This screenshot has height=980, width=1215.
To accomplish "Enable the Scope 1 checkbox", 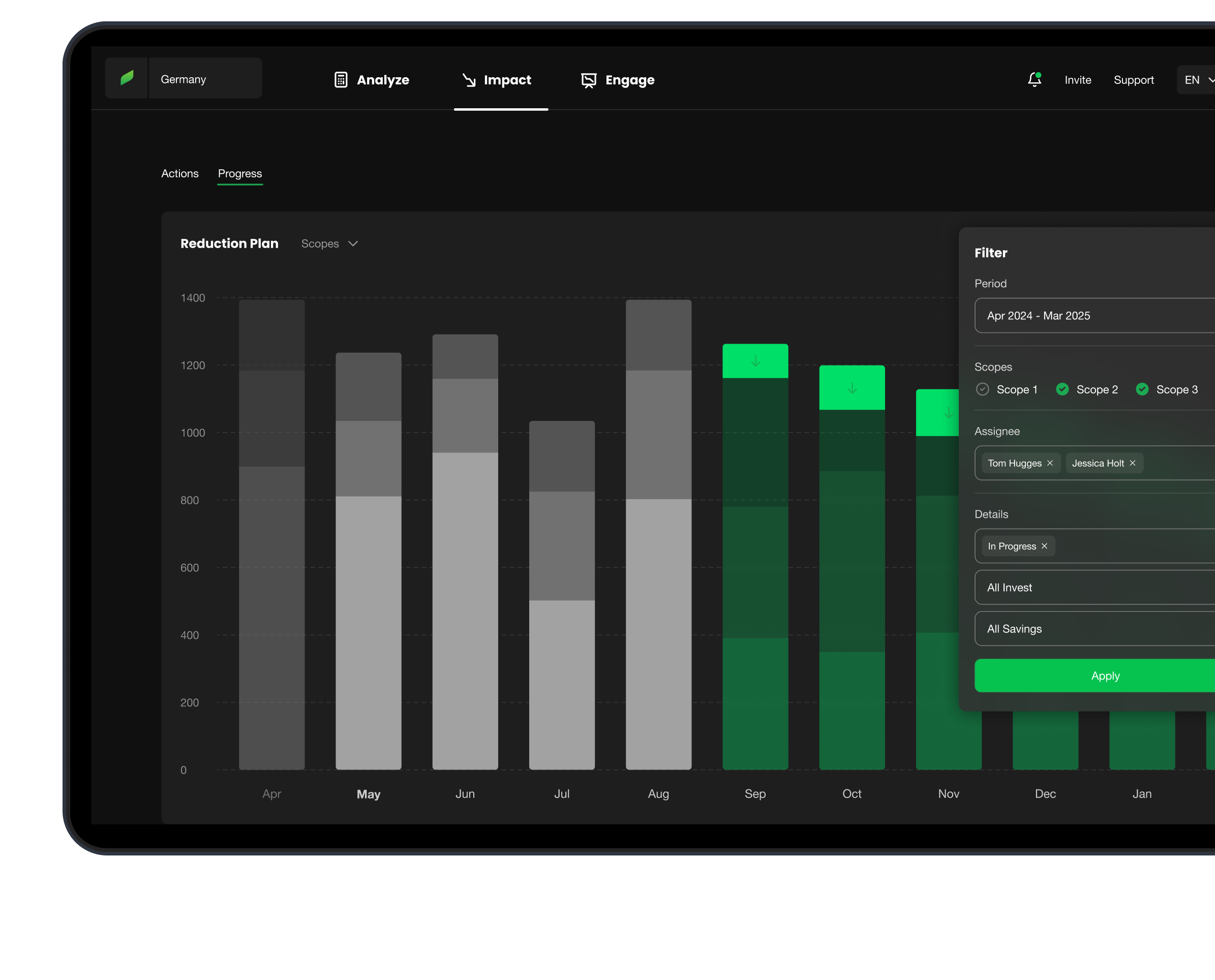I will click(982, 389).
